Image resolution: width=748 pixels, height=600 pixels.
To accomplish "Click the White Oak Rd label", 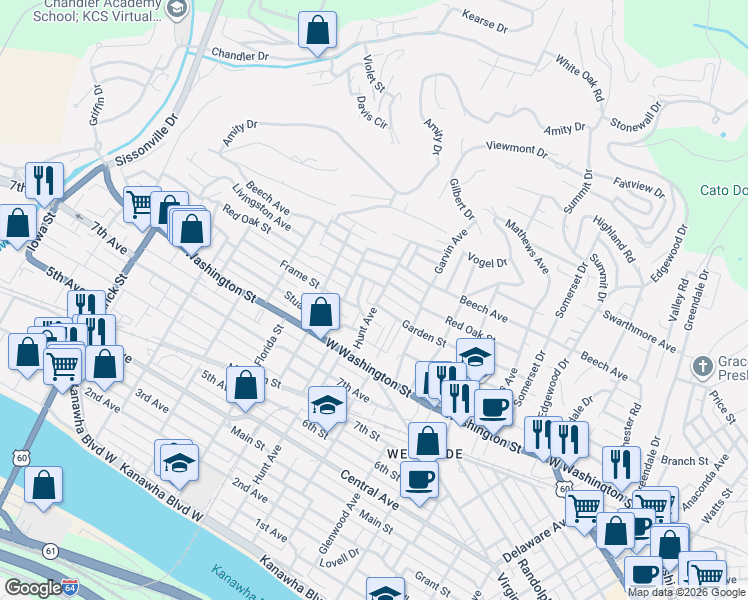I will point(580,78).
